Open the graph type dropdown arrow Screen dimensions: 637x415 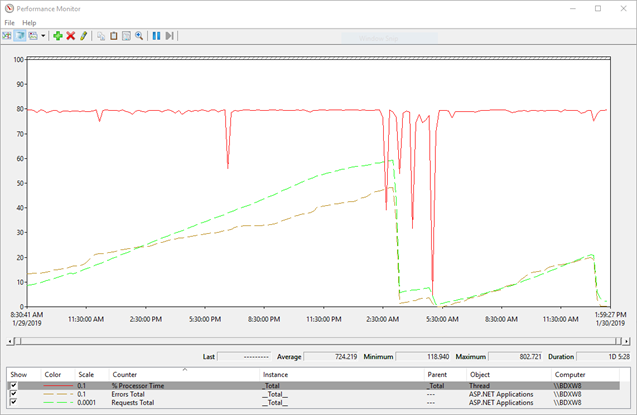pyautogui.click(x=43, y=36)
